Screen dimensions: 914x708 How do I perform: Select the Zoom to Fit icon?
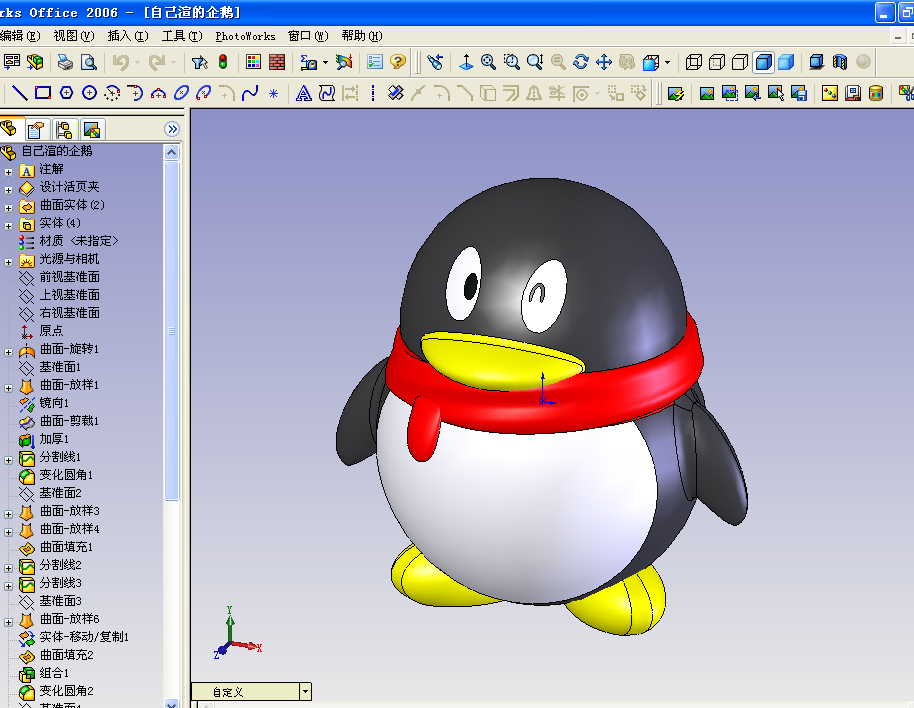[x=488, y=62]
